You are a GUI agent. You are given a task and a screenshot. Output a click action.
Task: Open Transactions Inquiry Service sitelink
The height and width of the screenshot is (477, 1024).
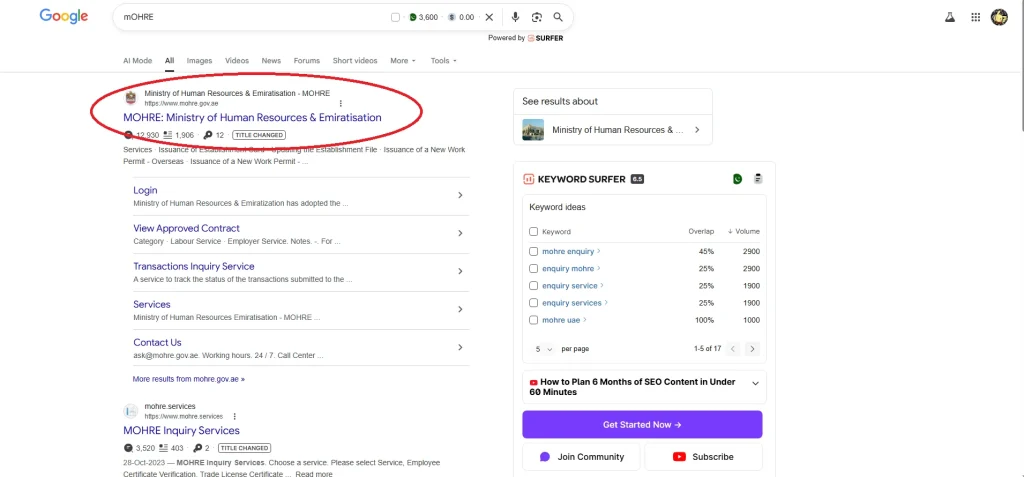click(x=194, y=266)
